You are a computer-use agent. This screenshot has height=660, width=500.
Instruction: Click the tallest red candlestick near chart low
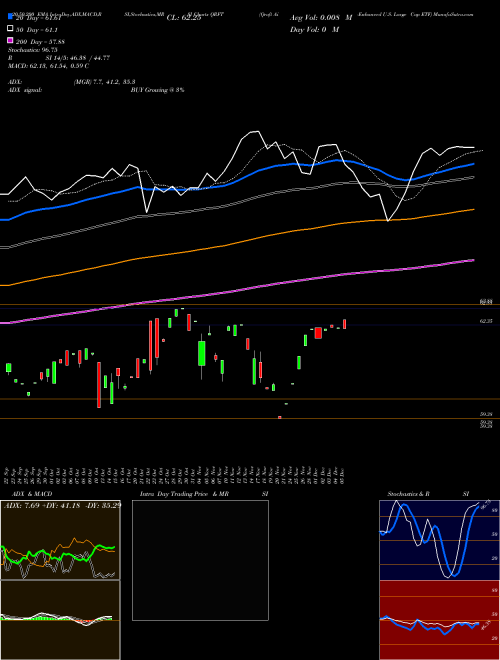point(99,385)
